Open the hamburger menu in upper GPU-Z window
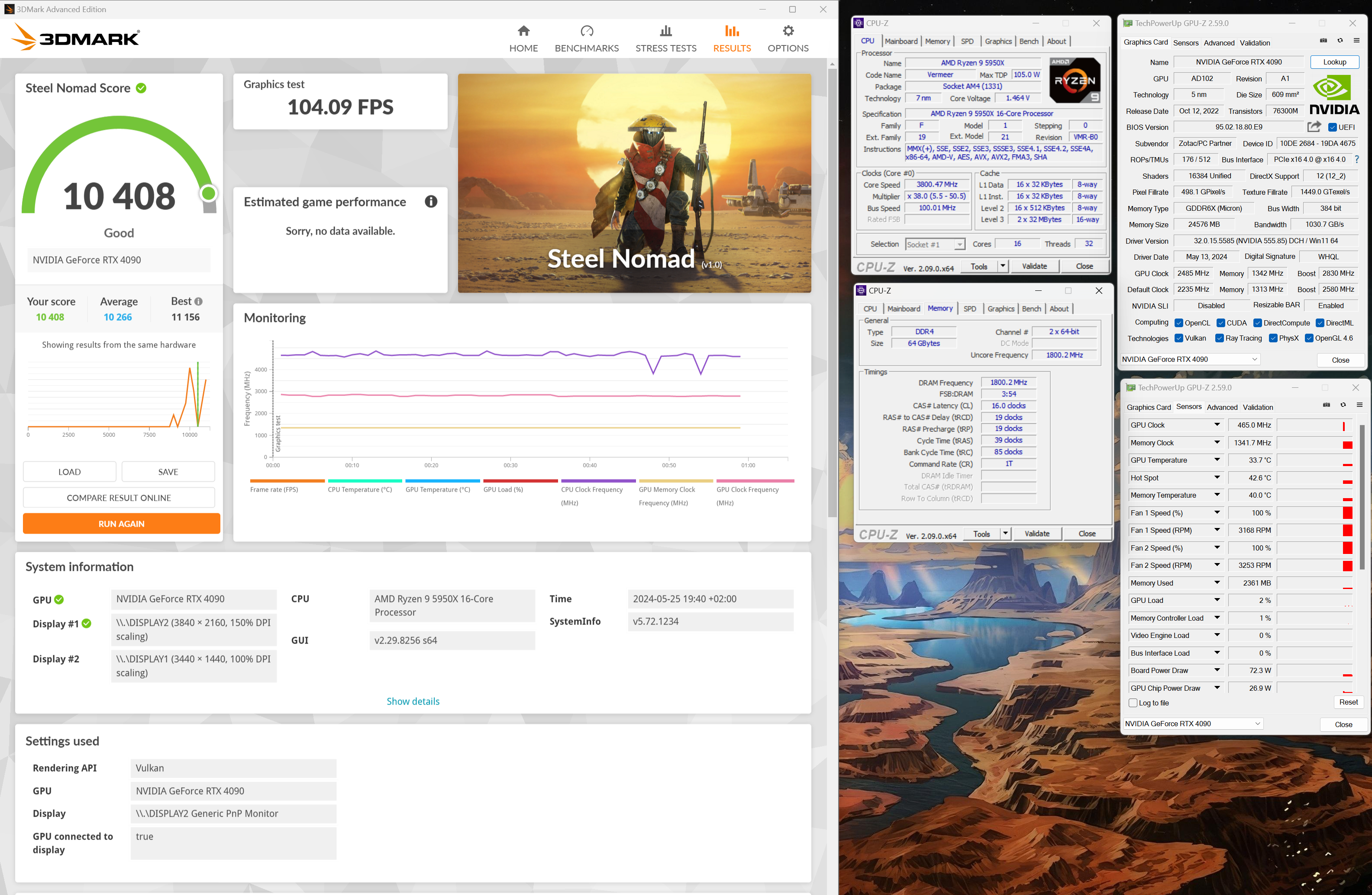The width and height of the screenshot is (1372, 895). (x=1356, y=41)
